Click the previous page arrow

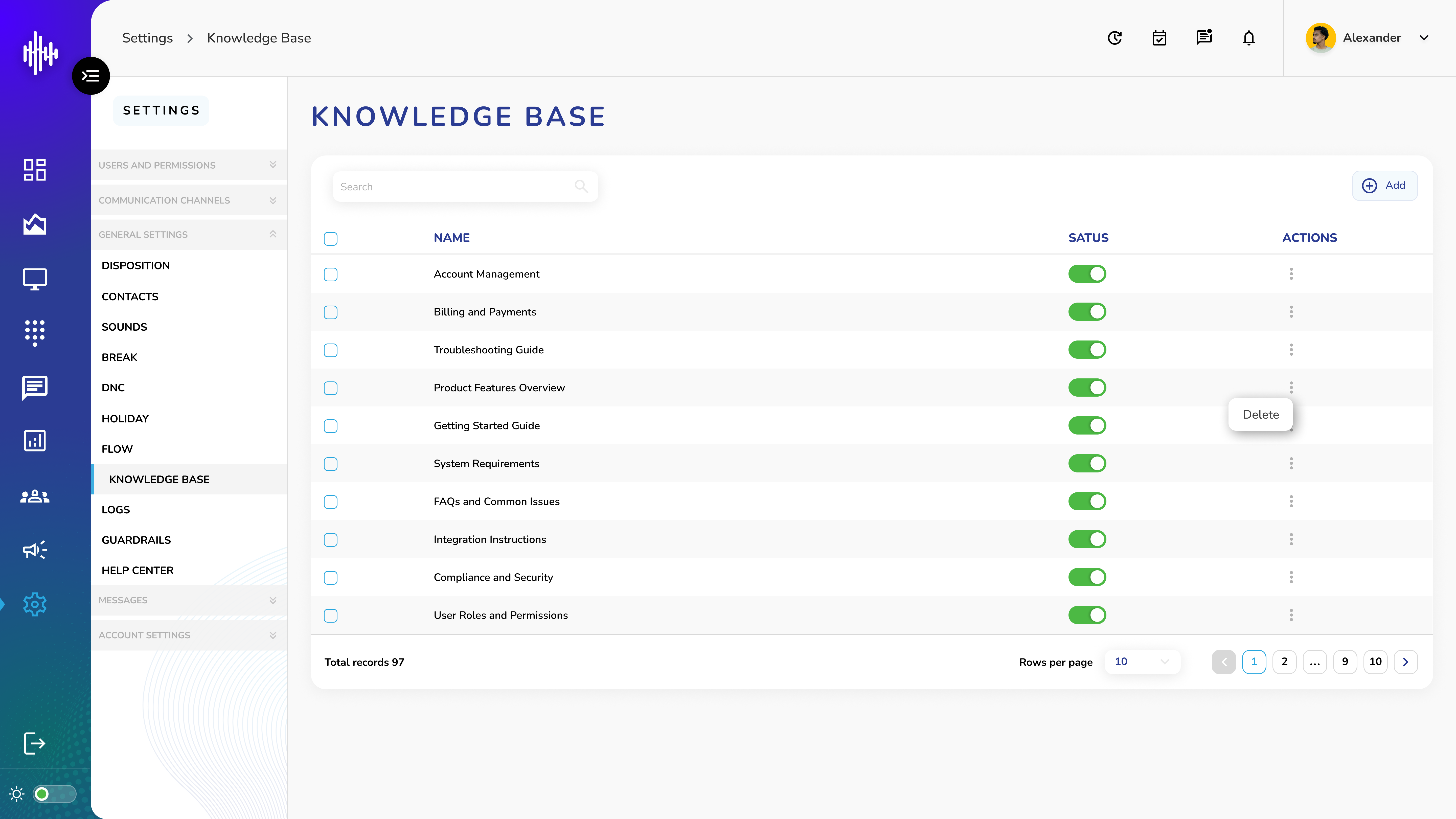tap(1224, 662)
